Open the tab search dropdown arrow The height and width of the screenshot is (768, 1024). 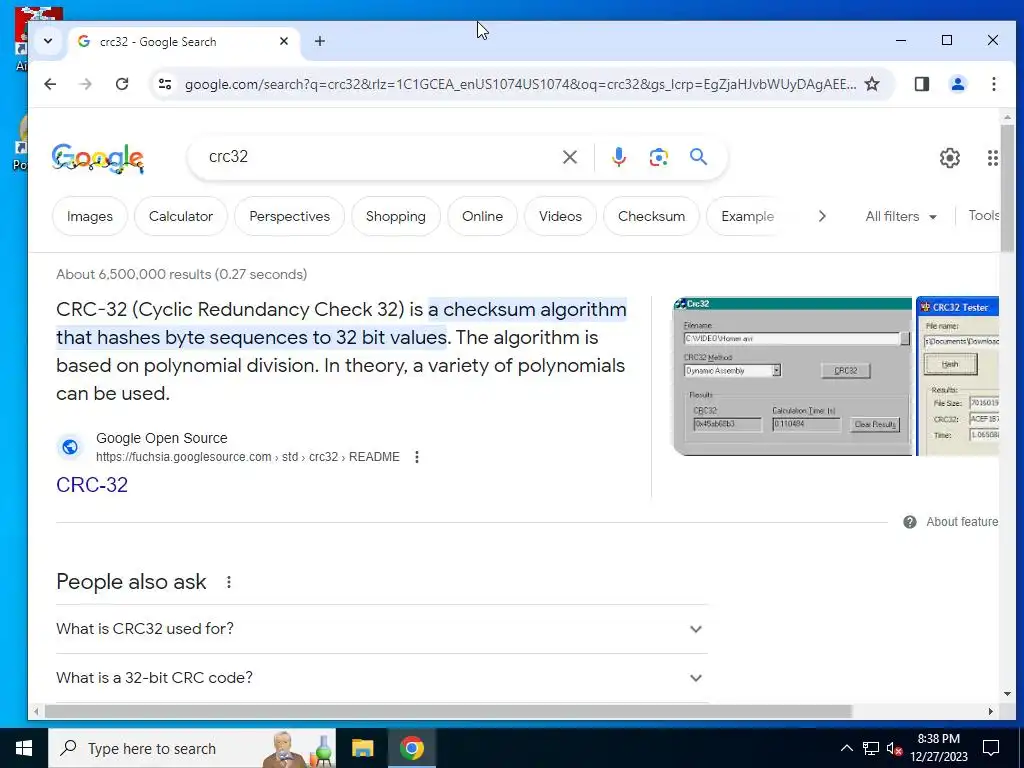click(48, 40)
